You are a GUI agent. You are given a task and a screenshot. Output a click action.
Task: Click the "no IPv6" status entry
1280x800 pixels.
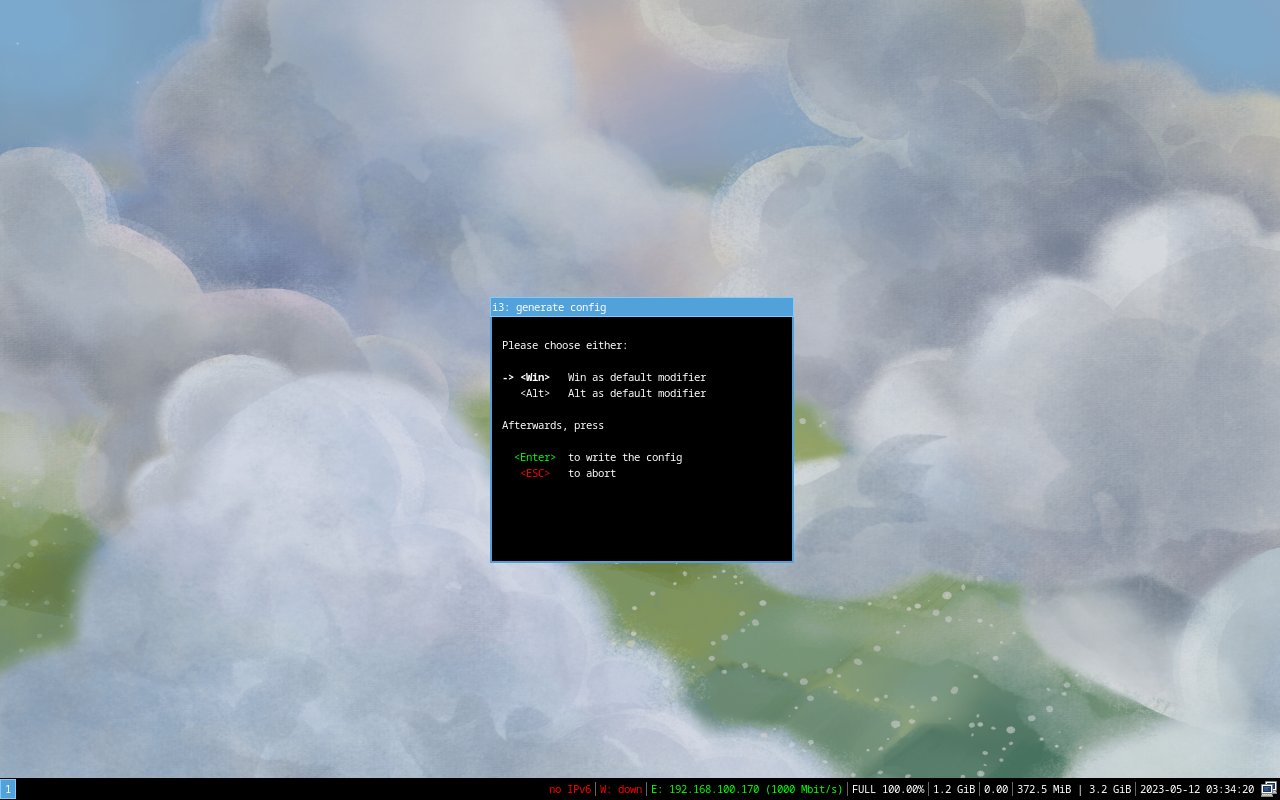click(x=570, y=790)
